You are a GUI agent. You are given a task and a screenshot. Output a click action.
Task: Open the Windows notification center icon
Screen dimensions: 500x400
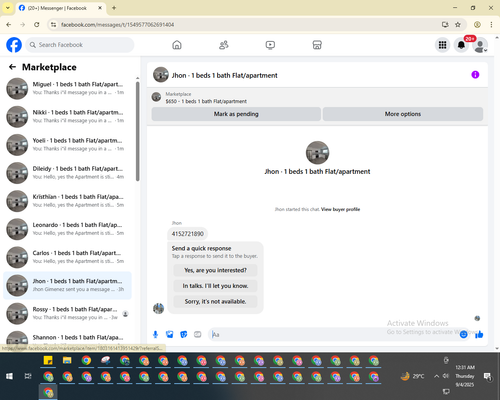488,377
